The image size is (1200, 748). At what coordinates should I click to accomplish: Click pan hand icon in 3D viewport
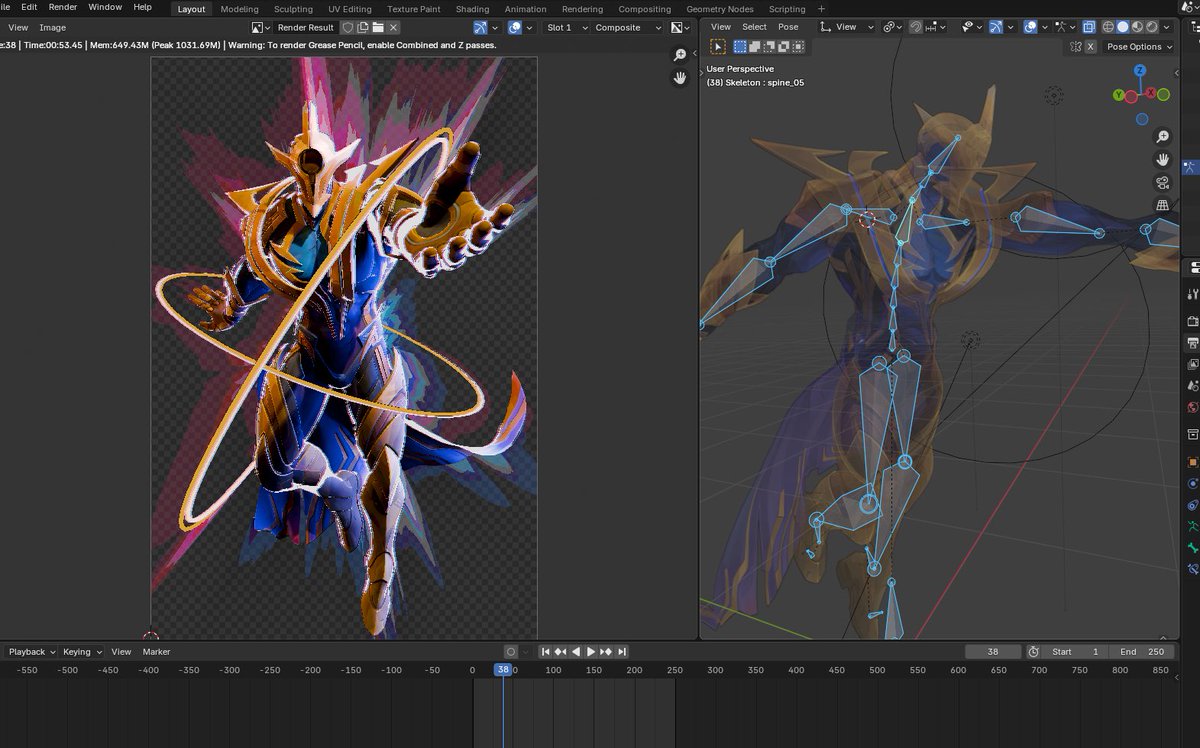(x=1162, y=159)
